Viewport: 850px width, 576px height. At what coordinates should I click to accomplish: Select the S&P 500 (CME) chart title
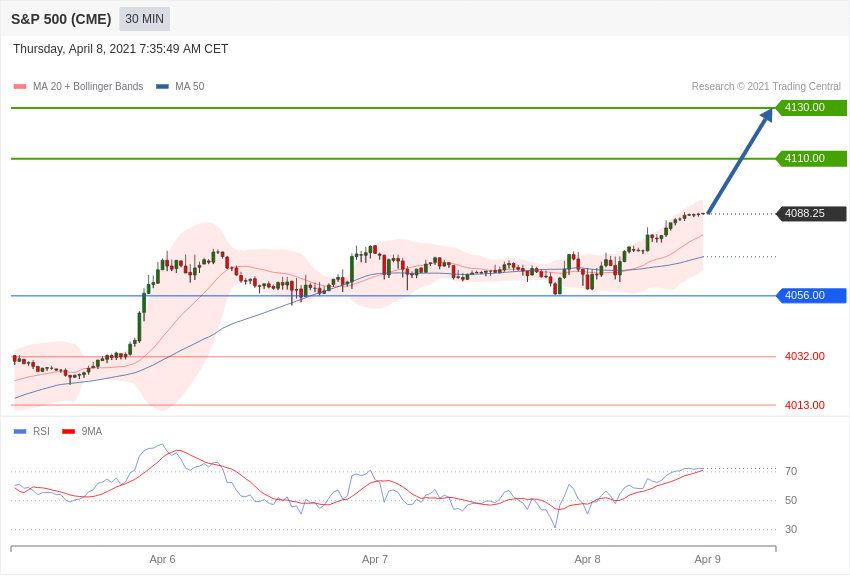click(61, 20)
